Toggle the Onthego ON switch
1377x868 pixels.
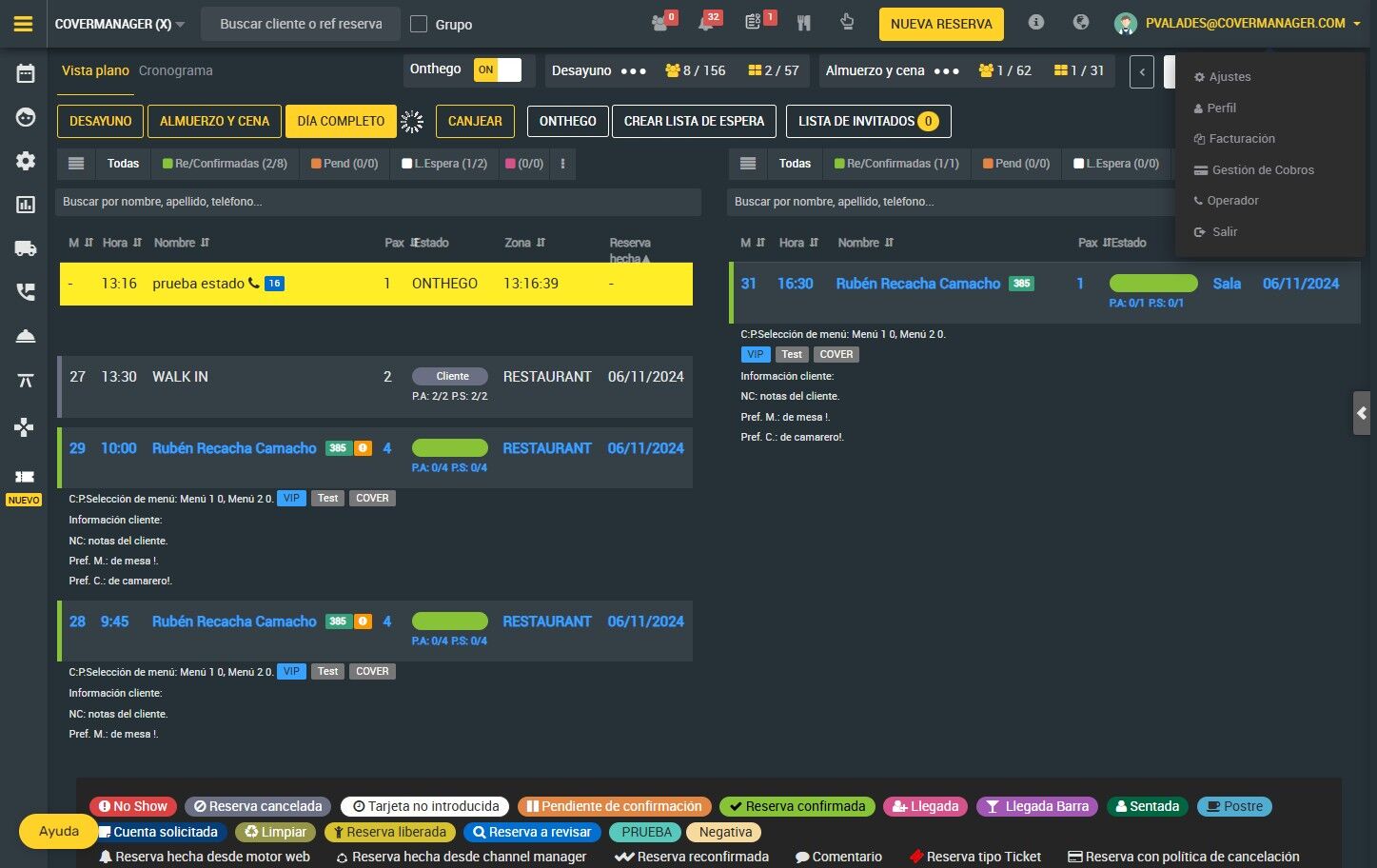tap(498, 69)
